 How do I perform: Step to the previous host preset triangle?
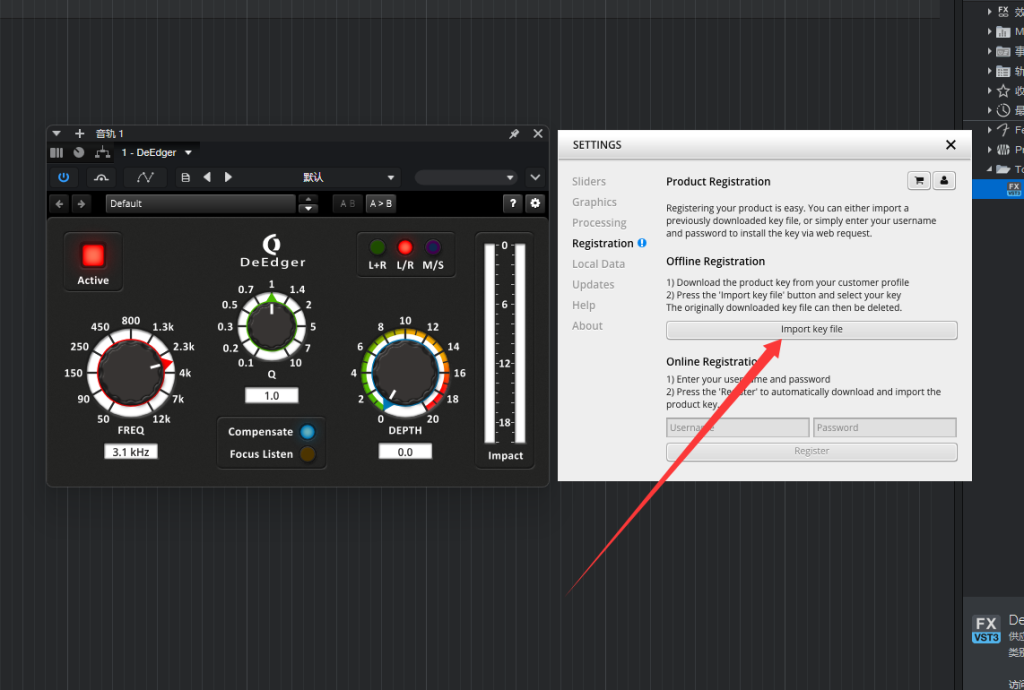pos(207,177)
